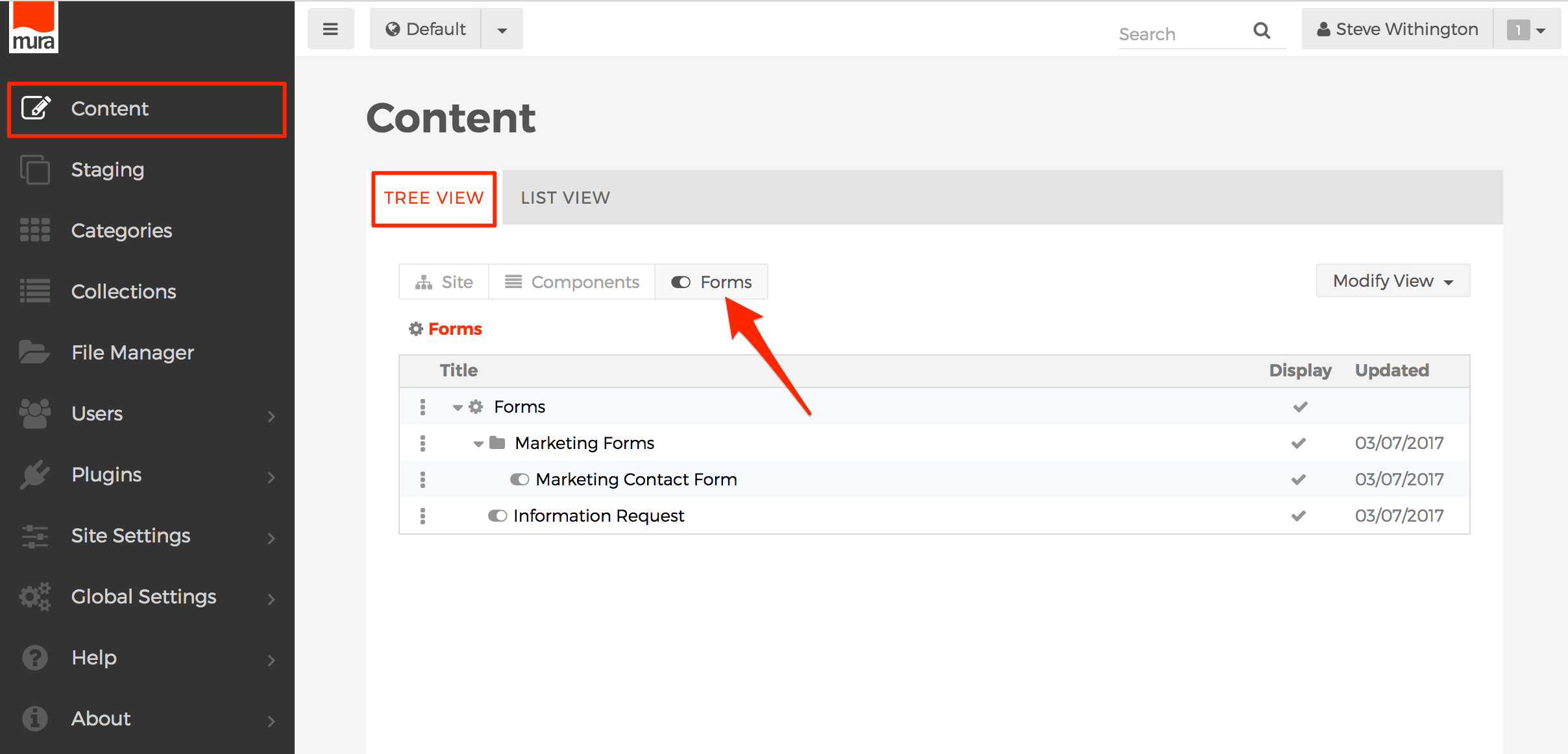Click the Collections list icon in the sidebar
The width and height of the screenshot is (1568, 754).
point(35,291)
